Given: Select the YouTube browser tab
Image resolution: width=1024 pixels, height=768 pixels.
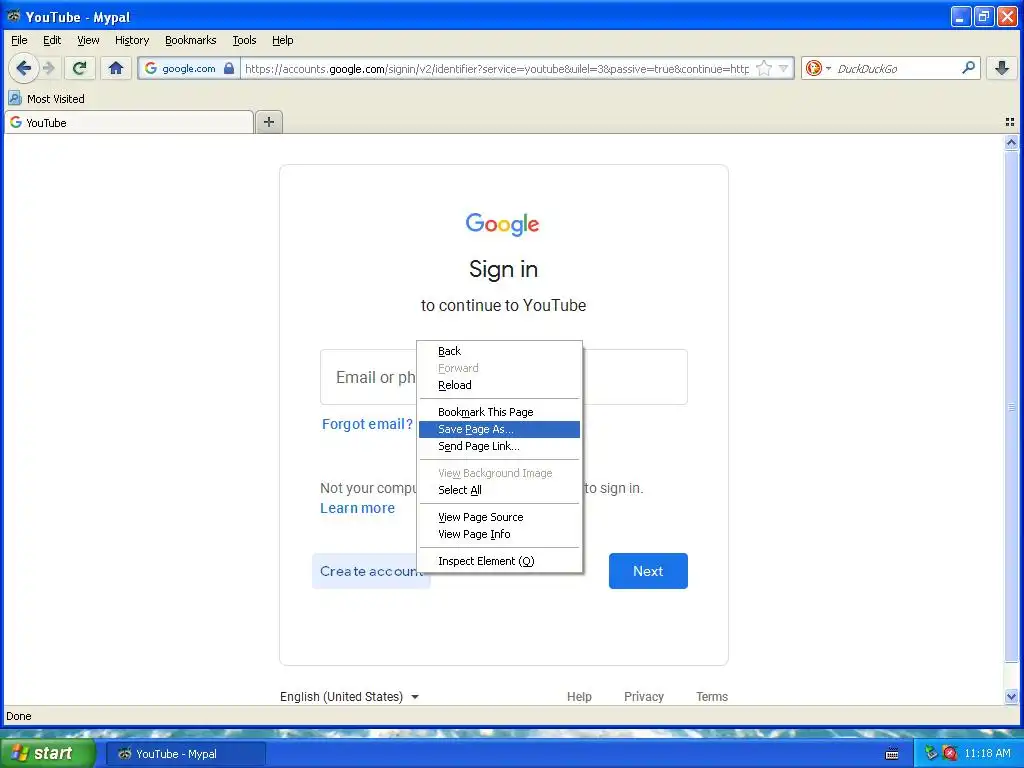Looking at the screenshot, I should 129,123.
